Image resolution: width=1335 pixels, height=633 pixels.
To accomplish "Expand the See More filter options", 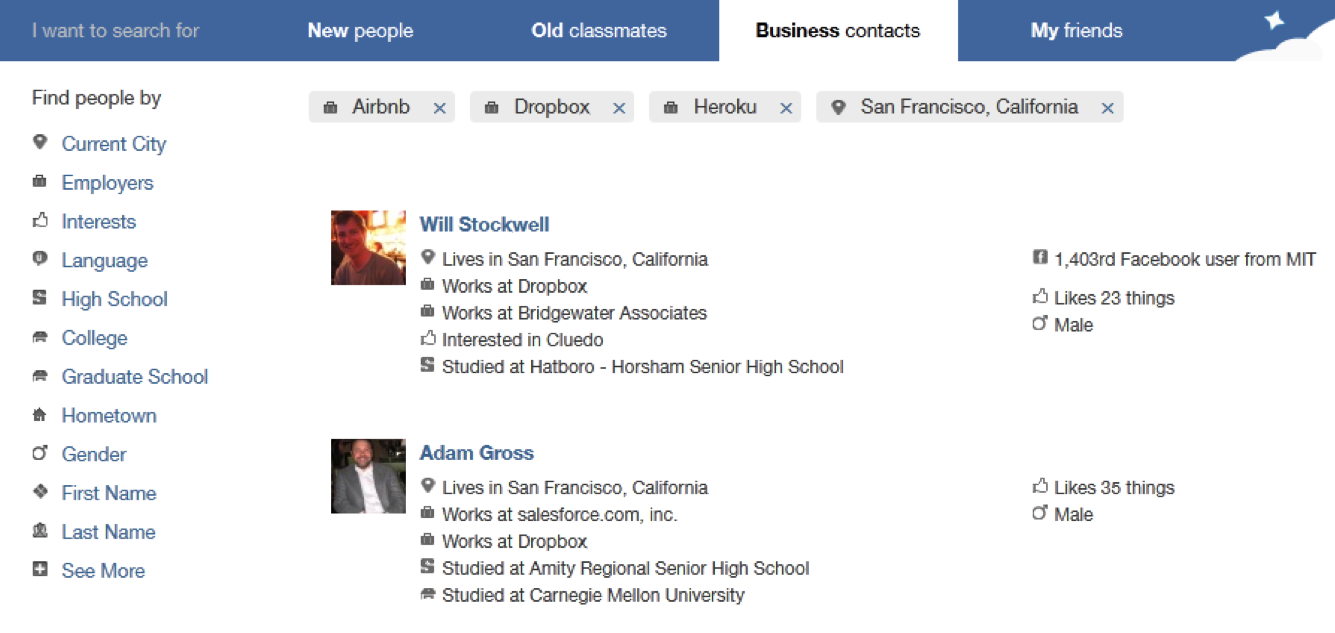I will [102, 571].
